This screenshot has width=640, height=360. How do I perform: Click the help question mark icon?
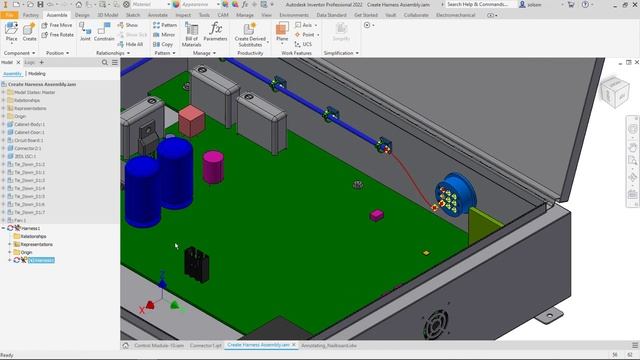[x=585, y=4]
